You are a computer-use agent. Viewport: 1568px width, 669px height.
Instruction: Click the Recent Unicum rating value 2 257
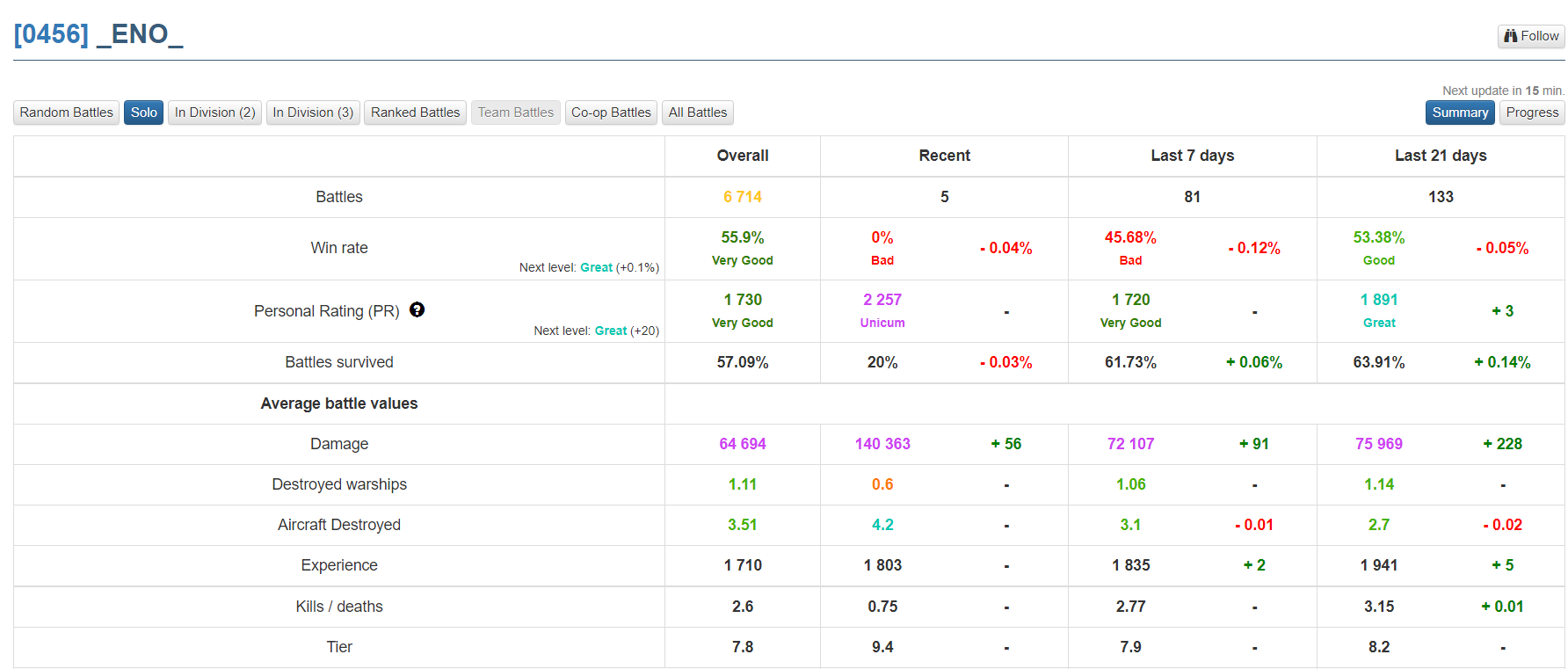pos(882,300)
